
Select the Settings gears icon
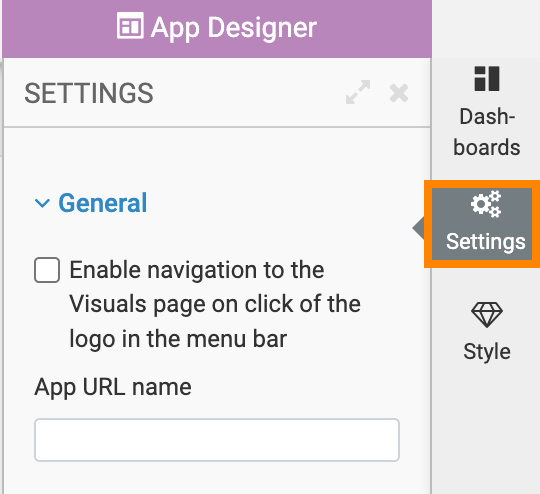[486, 204]
